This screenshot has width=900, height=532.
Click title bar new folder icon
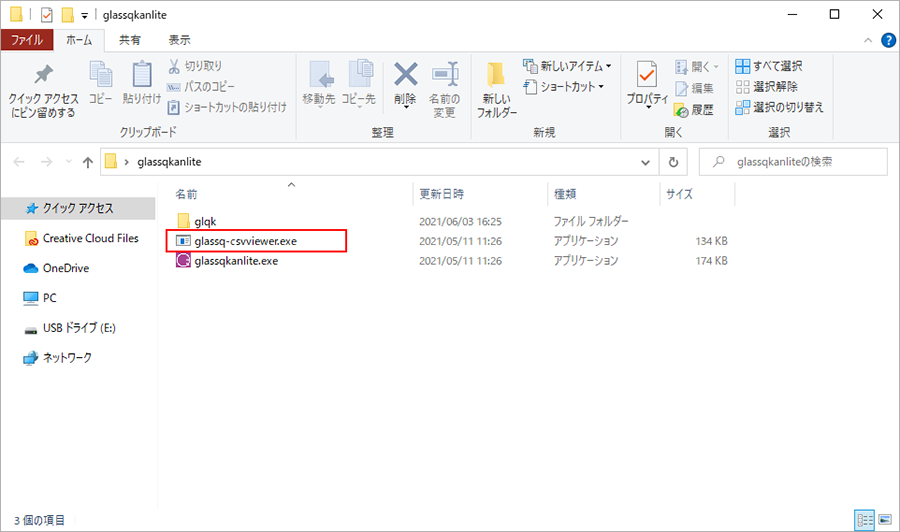68,15
